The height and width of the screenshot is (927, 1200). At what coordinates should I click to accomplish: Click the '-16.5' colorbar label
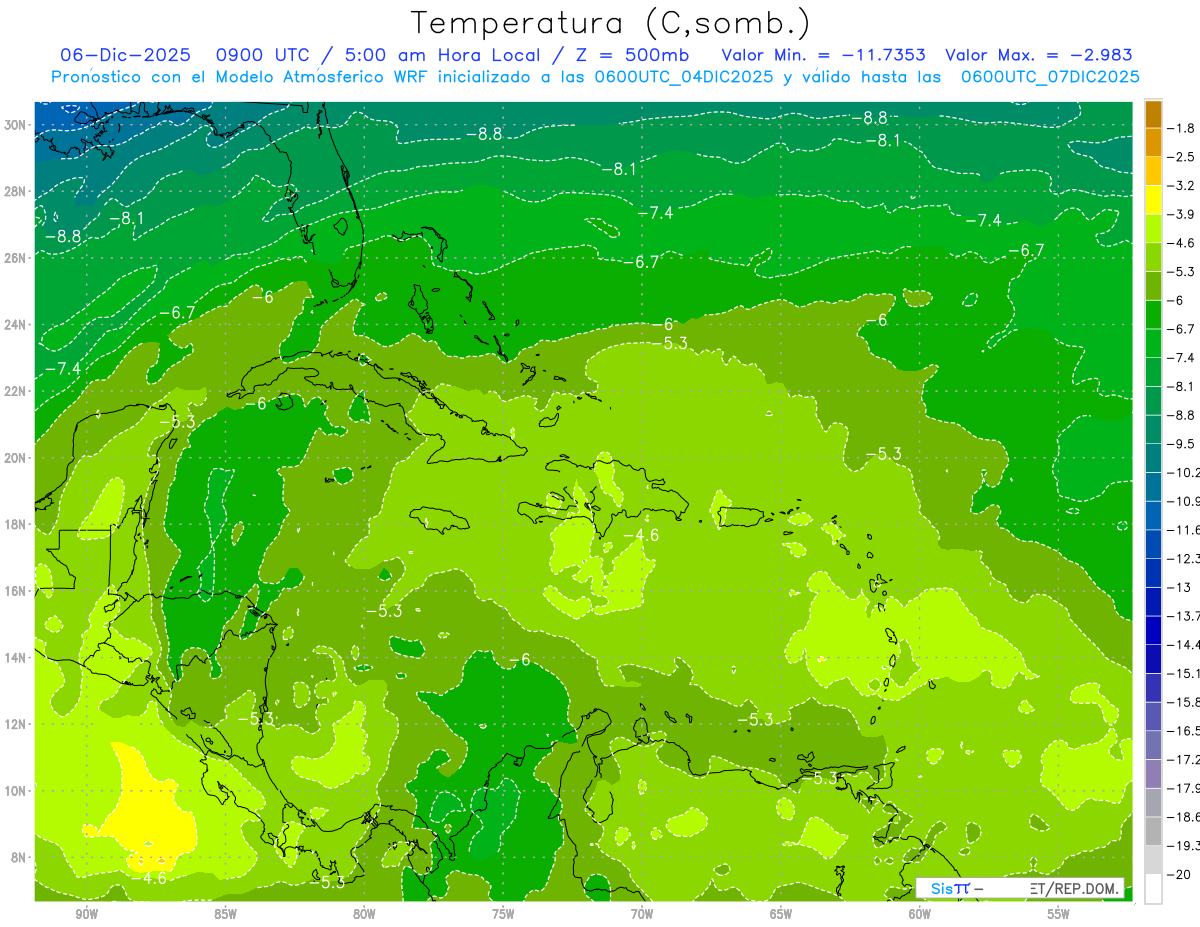pyautogui.click(x=1185, y=731)
